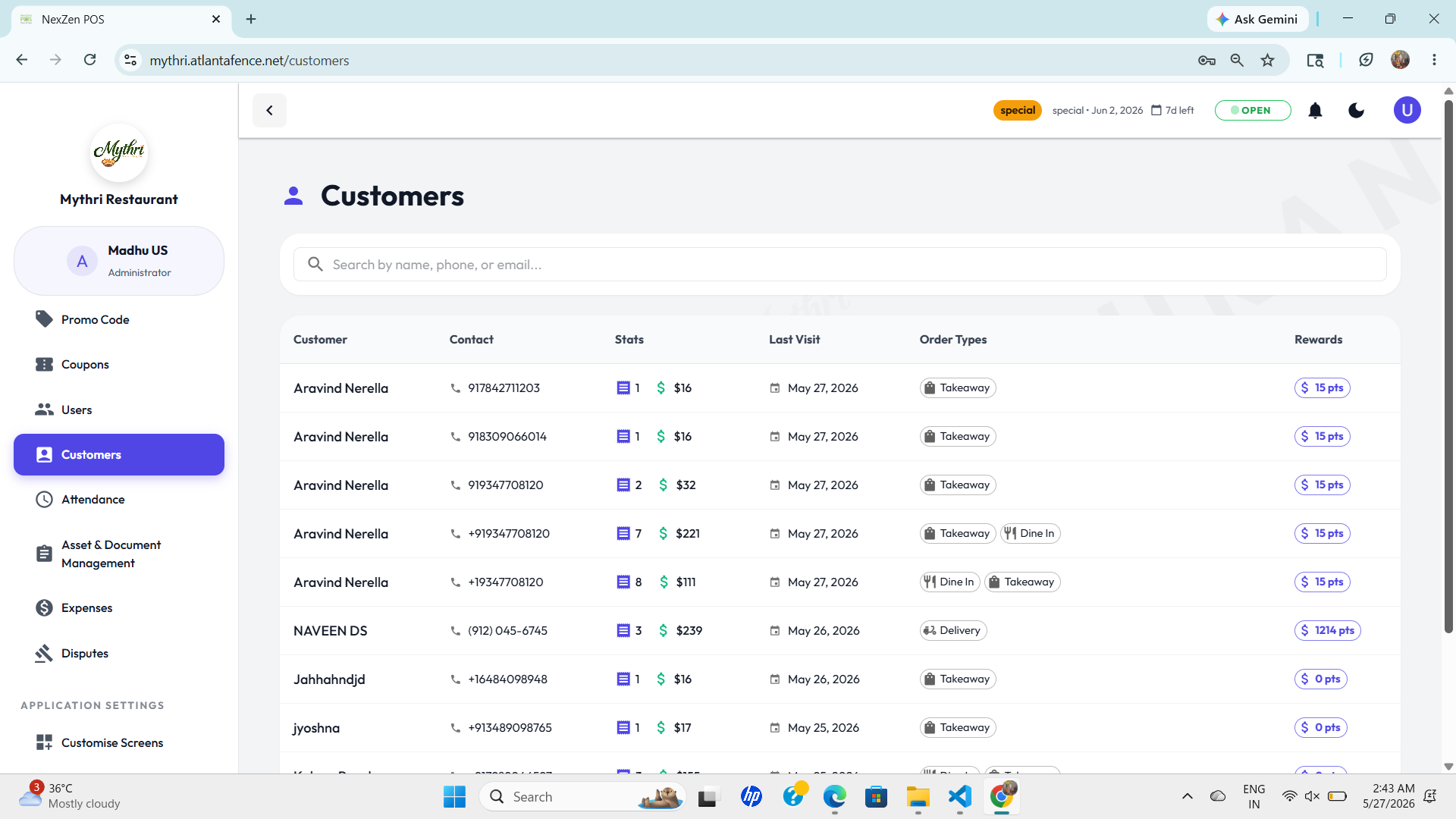Image resolution: width=1456 pixels, height=819 pixels.
Task: Select Customers in sidebar
Action: pos(119,454)
